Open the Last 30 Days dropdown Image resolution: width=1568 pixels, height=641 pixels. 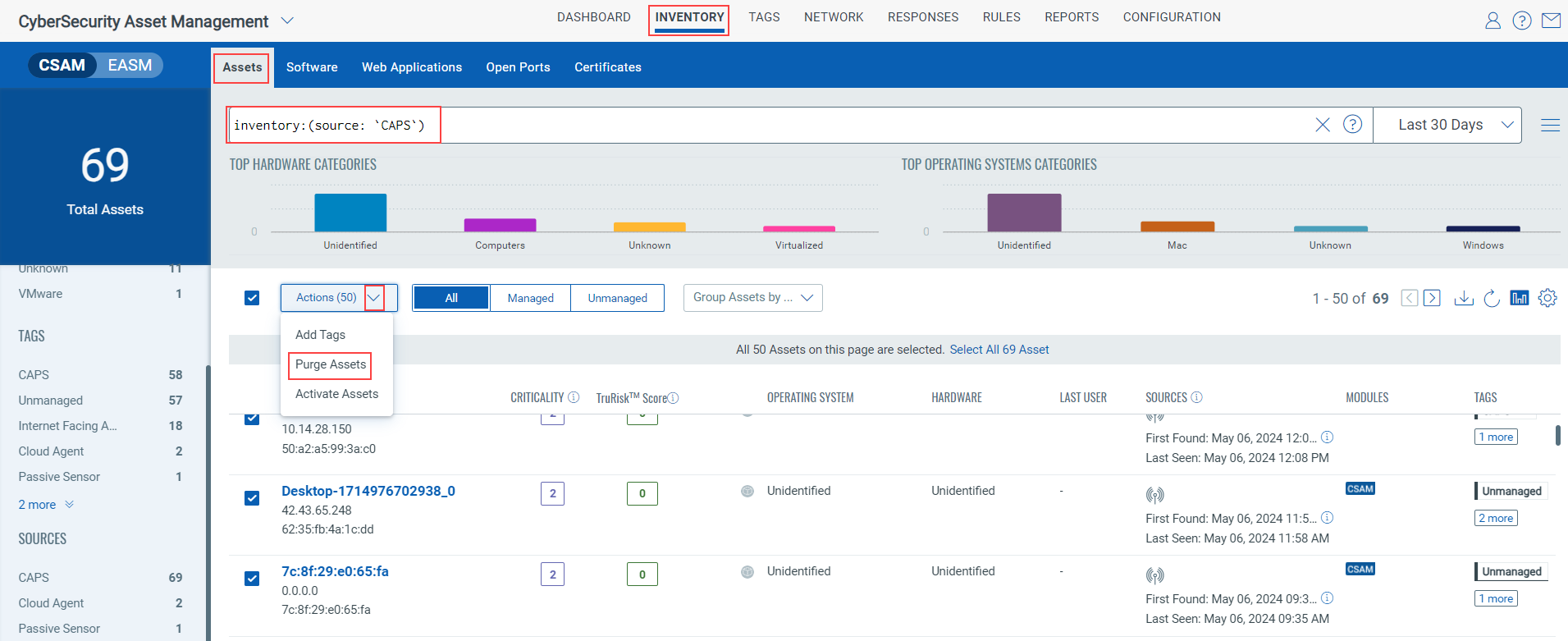1447,125
